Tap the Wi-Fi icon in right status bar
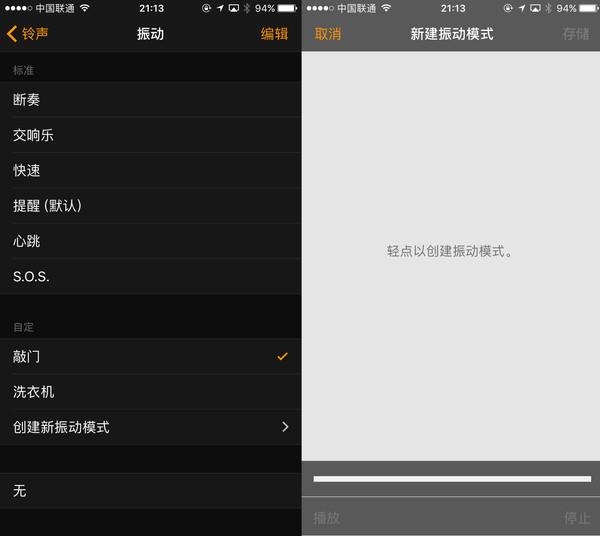 tap(386, 8)
